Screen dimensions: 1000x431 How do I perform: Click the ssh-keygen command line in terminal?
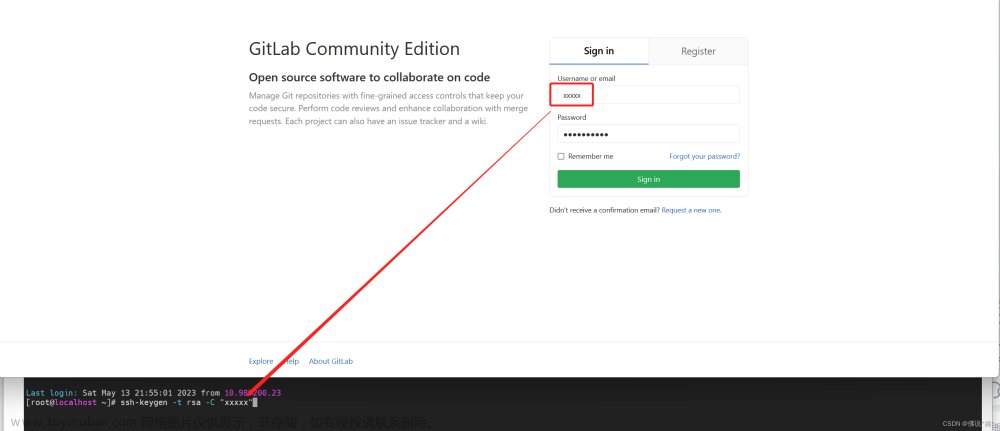point(141,402)
